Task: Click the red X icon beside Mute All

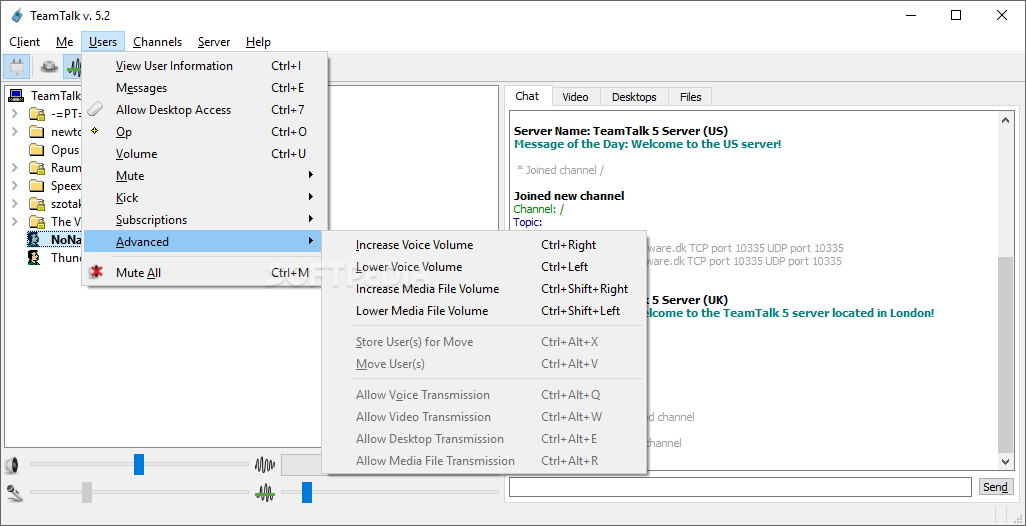Action: tap(96, 272)
